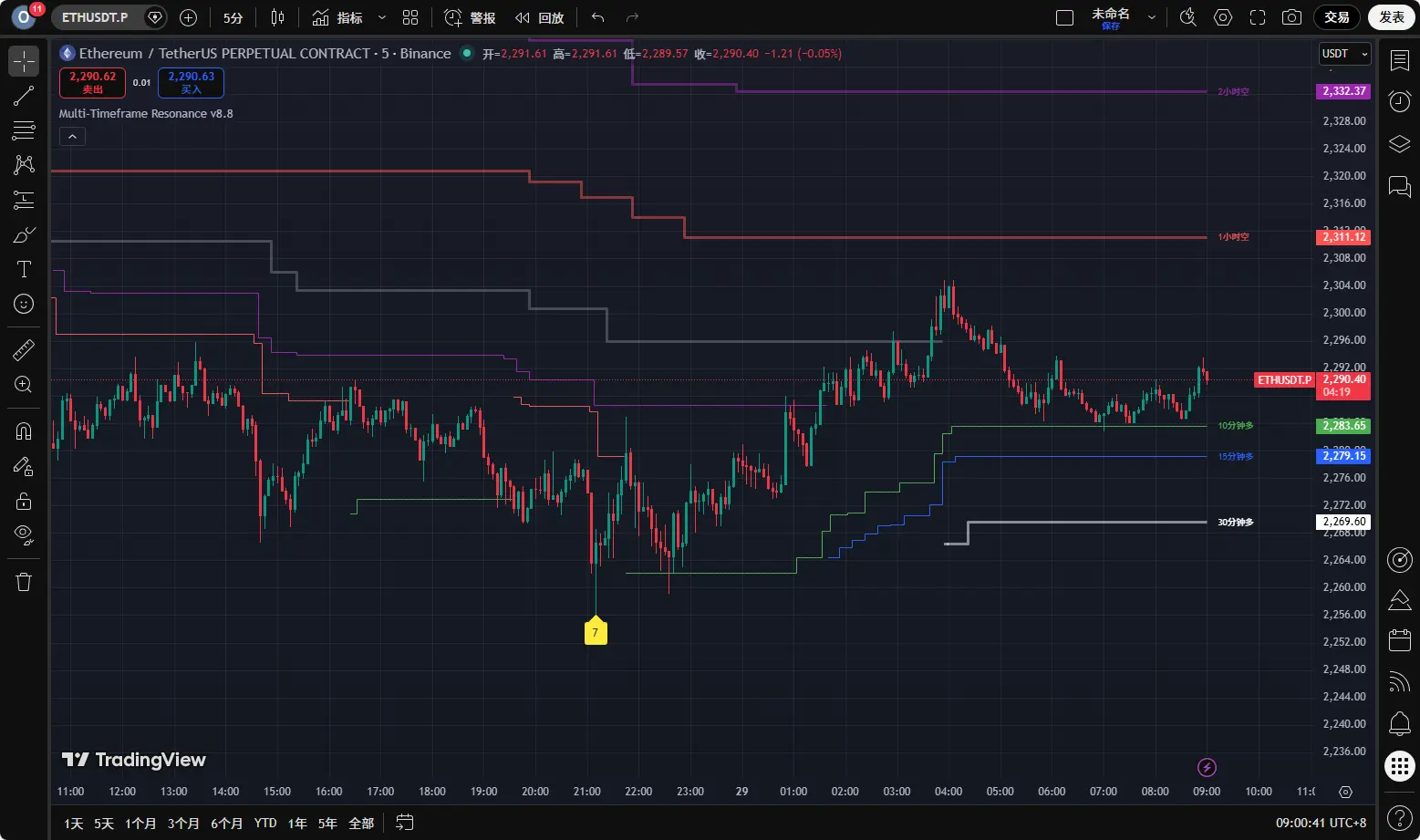Open the chat conversations panel

click(x=1400, y=187)
